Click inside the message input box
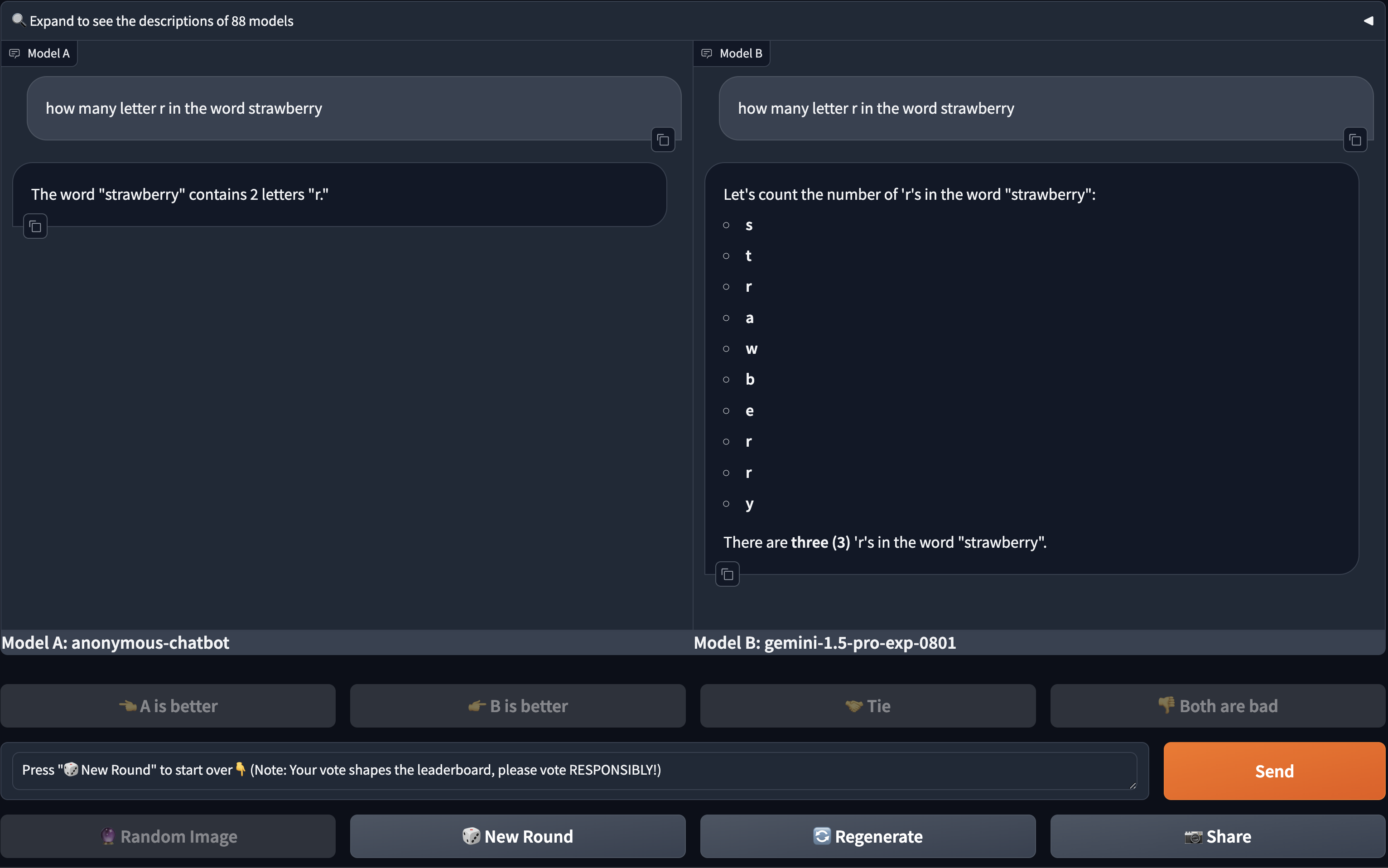This screenshot has width=1388, height=868. pos(574,771)
